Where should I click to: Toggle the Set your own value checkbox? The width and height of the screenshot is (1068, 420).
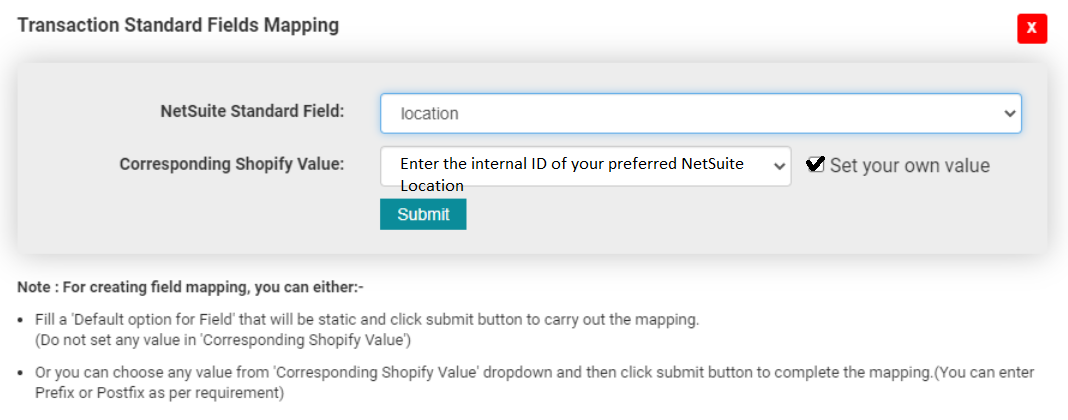pyautogui.click(x=815, y=165)
